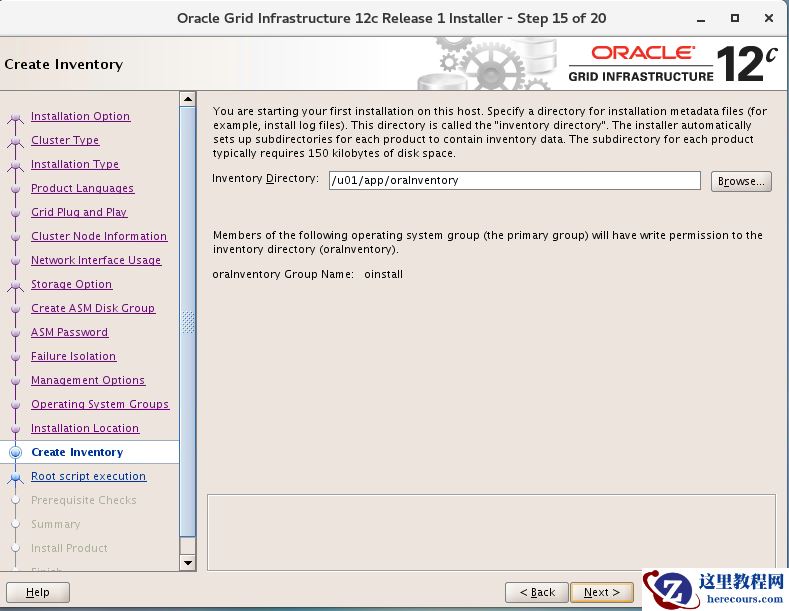Go to Storage Option step
Image resolution: width=789 pixels, height=611 pixels.
pos(71,284)
